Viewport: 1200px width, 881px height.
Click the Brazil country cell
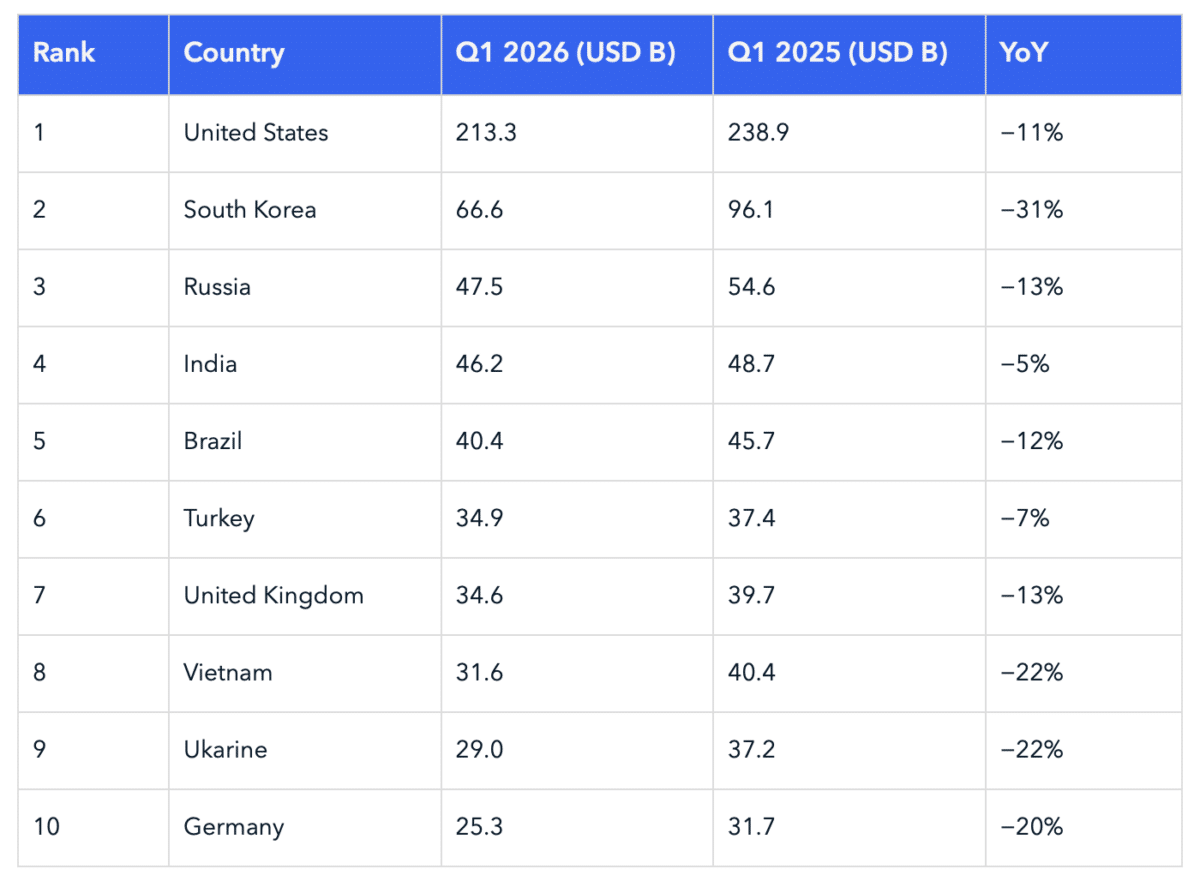(x=213, y=441)
